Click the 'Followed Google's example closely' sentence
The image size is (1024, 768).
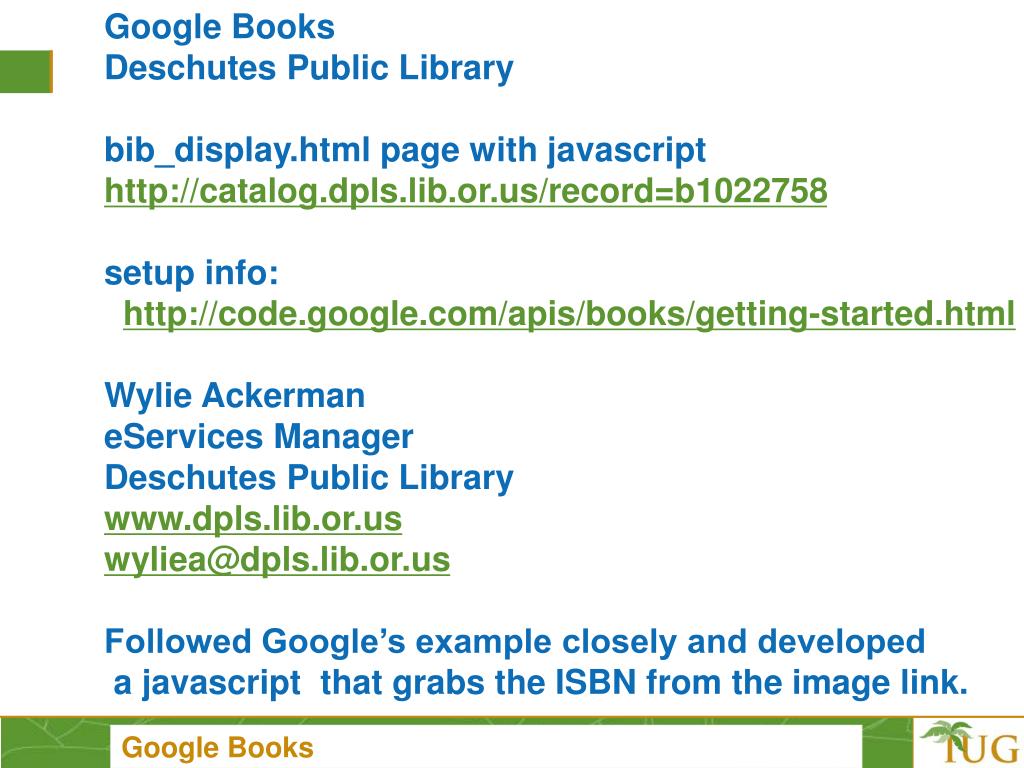pyautogui.click(x=515, y=641)
